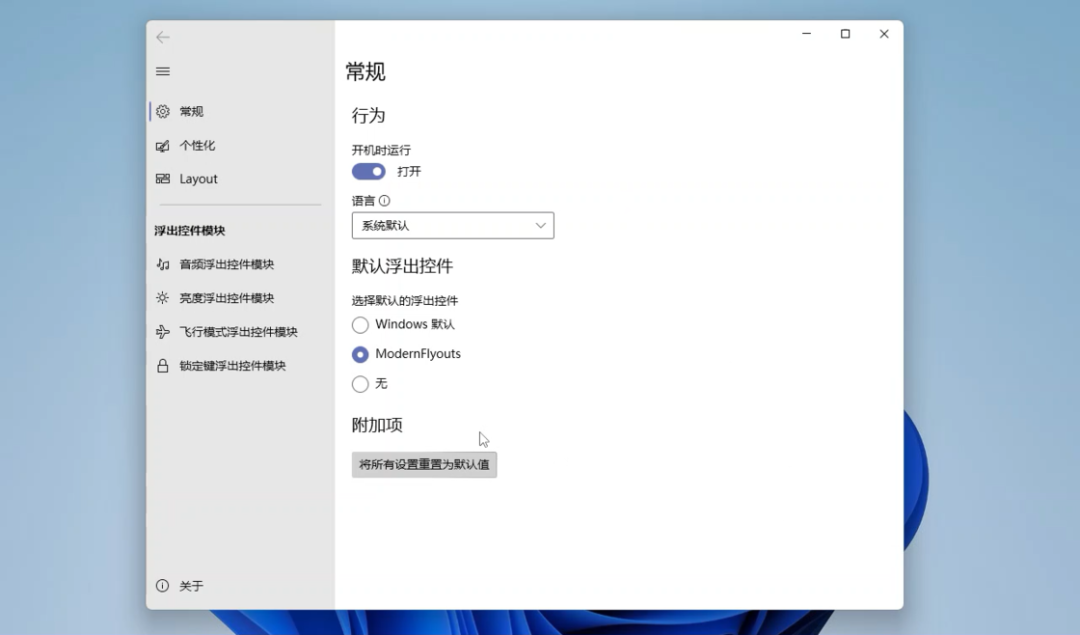Select the 个性化 brush icon in sidebar
The width and height of the screenshot is (1080, 635).
click(163, 145)
